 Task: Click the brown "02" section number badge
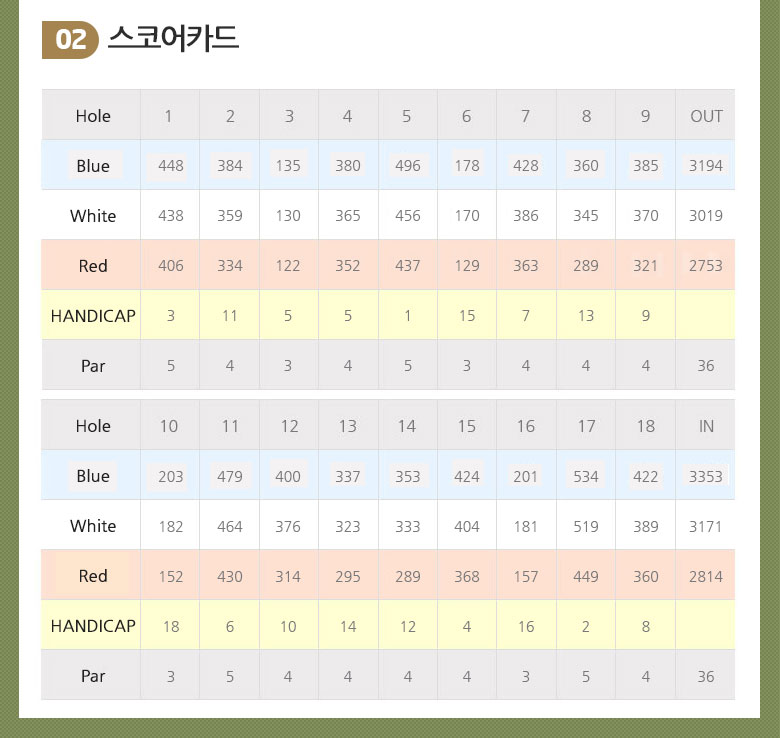coord(70,40)
